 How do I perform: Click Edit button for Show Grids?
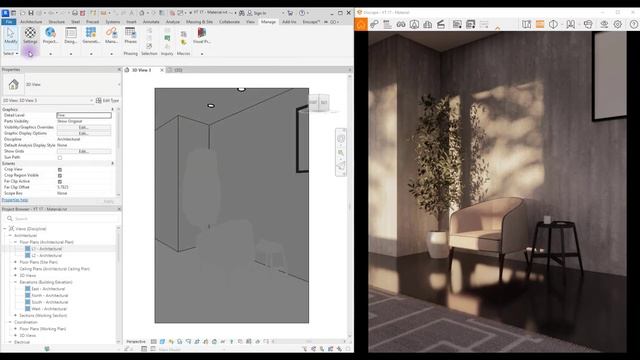tap(84, 151)
